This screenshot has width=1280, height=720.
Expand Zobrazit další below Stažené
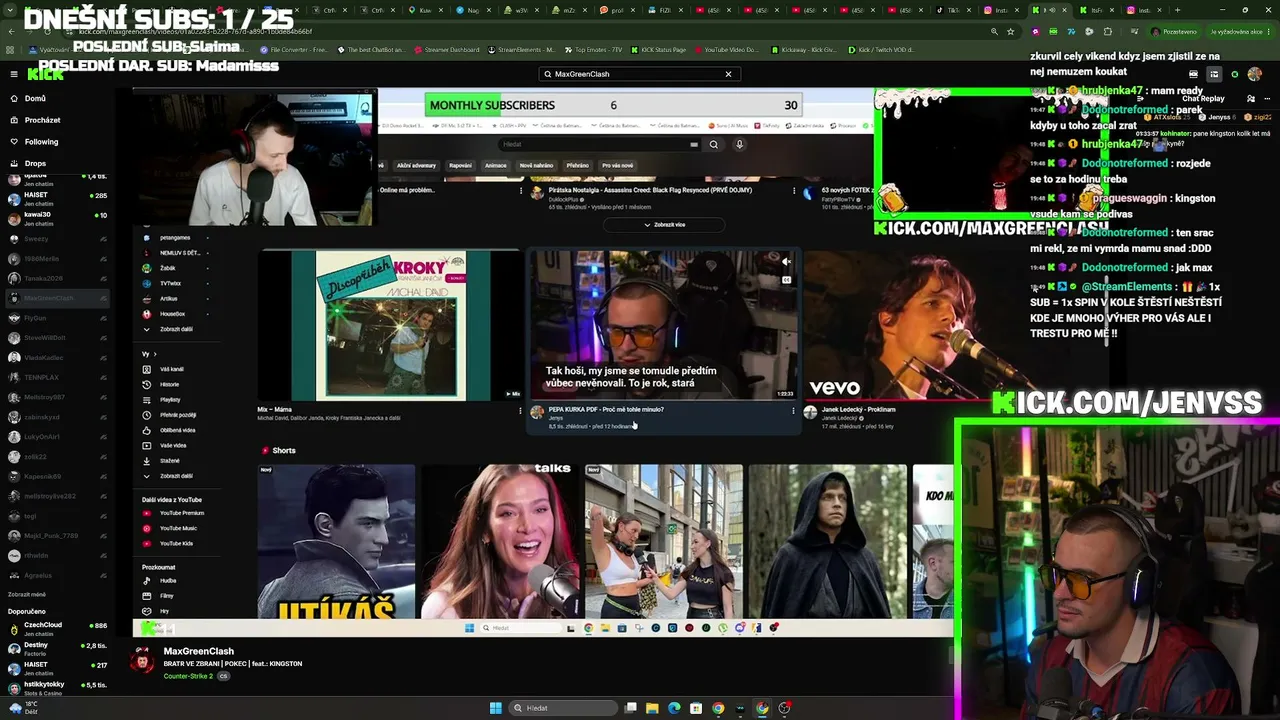[x=168, y=476]
